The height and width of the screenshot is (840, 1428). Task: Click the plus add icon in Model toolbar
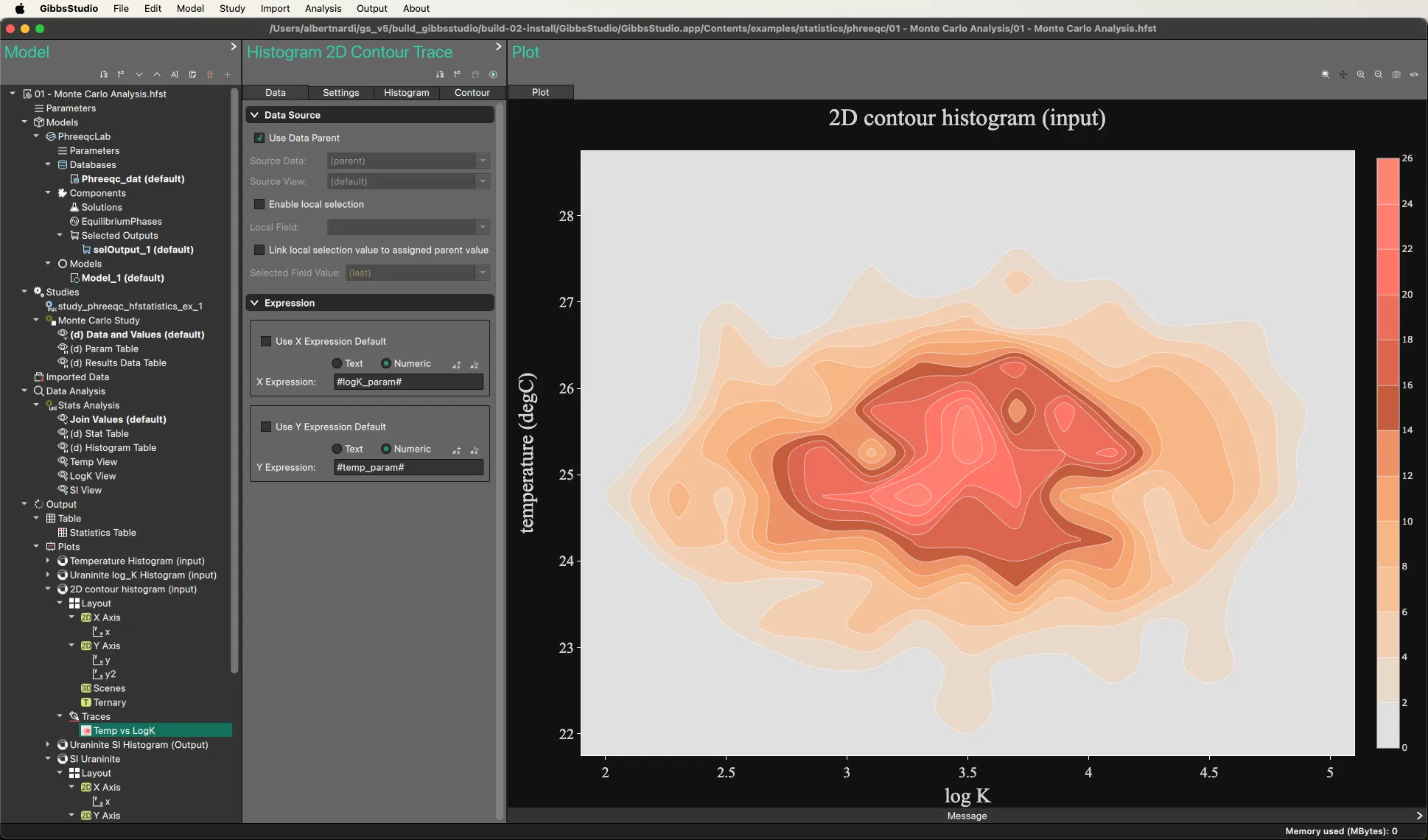click(x=228, y=74)
